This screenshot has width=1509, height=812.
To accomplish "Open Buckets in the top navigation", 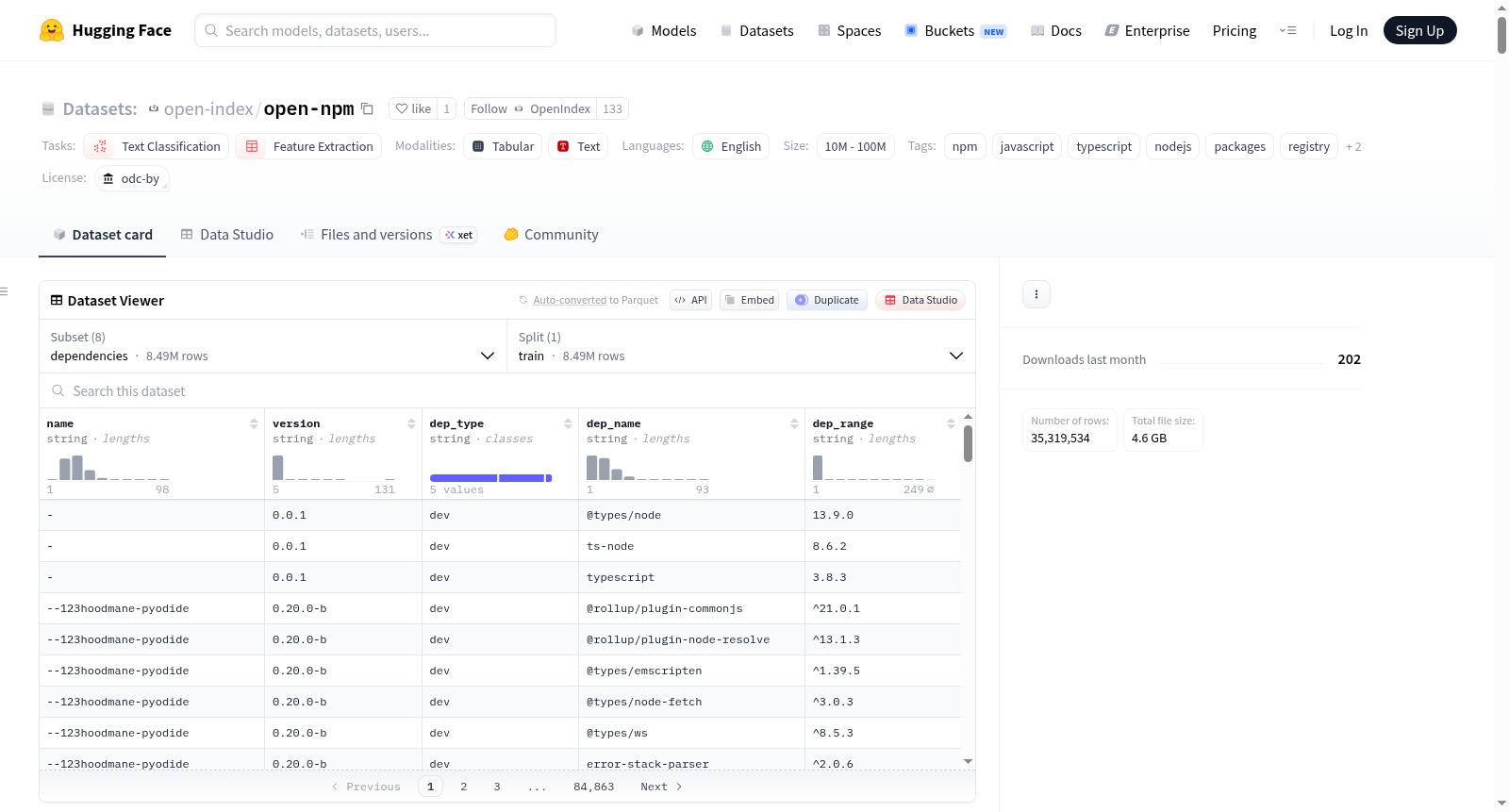I will tap(955, 30).
